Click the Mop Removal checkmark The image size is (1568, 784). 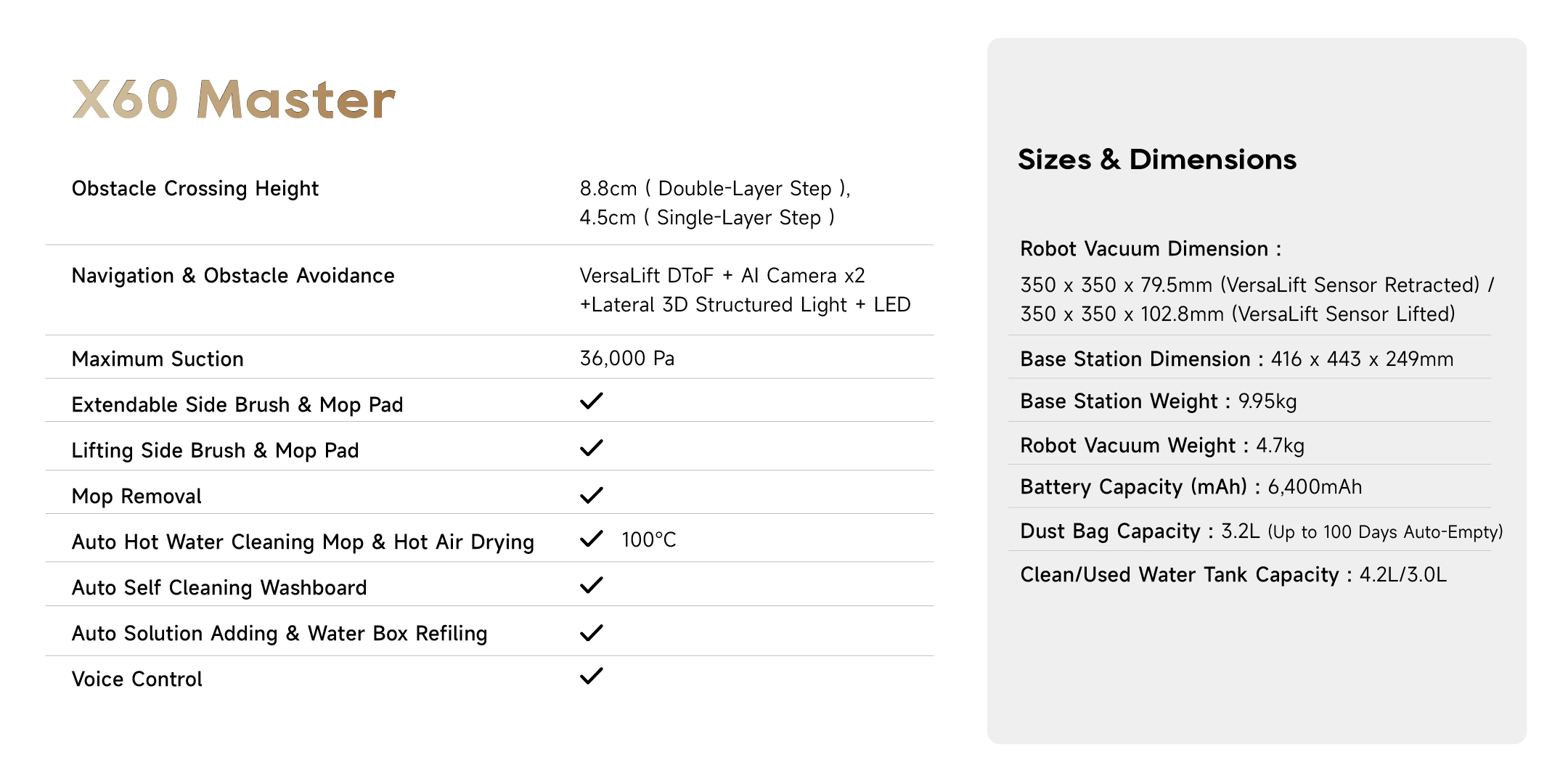click(592, 495)
